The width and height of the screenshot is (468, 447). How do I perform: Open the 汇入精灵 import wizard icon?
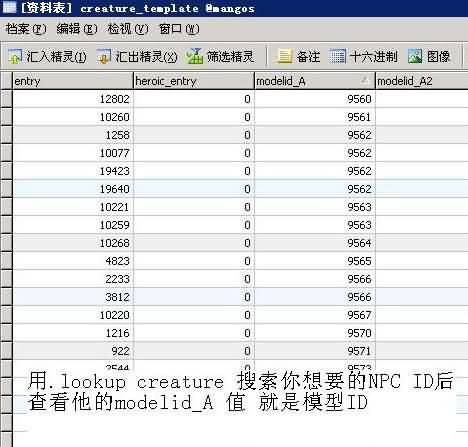[14, 56]
